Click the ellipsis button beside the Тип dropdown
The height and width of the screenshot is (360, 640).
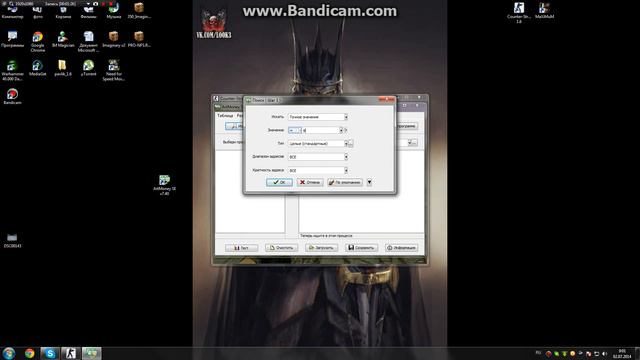pyautogui.click(x=351, y=144)
